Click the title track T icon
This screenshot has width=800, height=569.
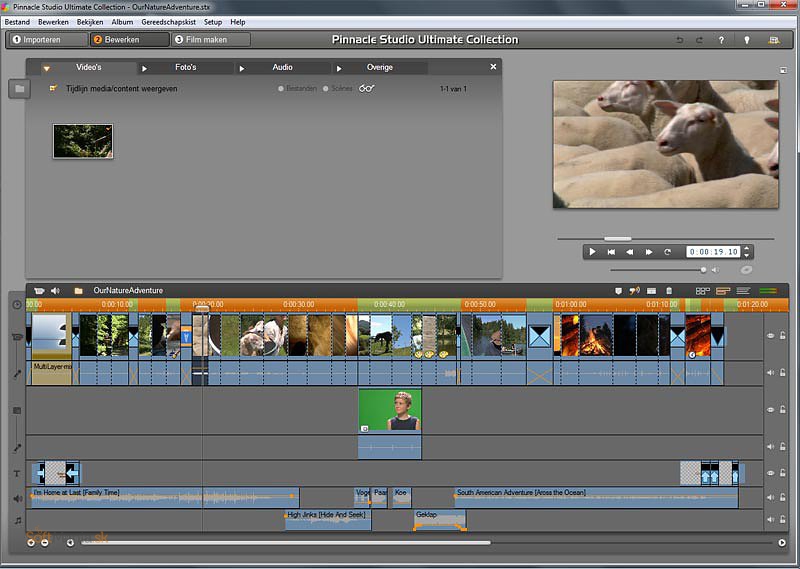(17, 474)
